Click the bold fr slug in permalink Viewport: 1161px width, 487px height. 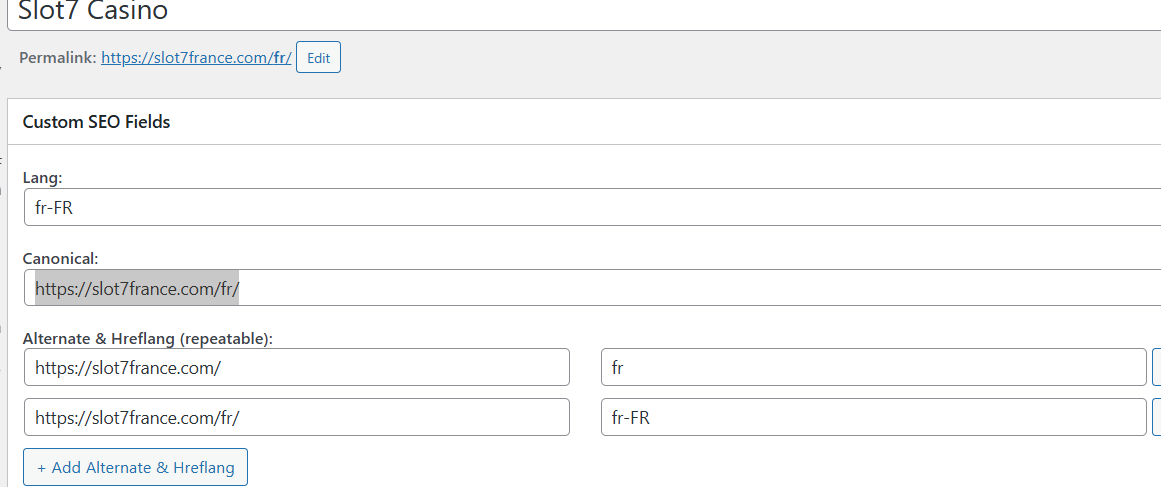tap(280, 58)
